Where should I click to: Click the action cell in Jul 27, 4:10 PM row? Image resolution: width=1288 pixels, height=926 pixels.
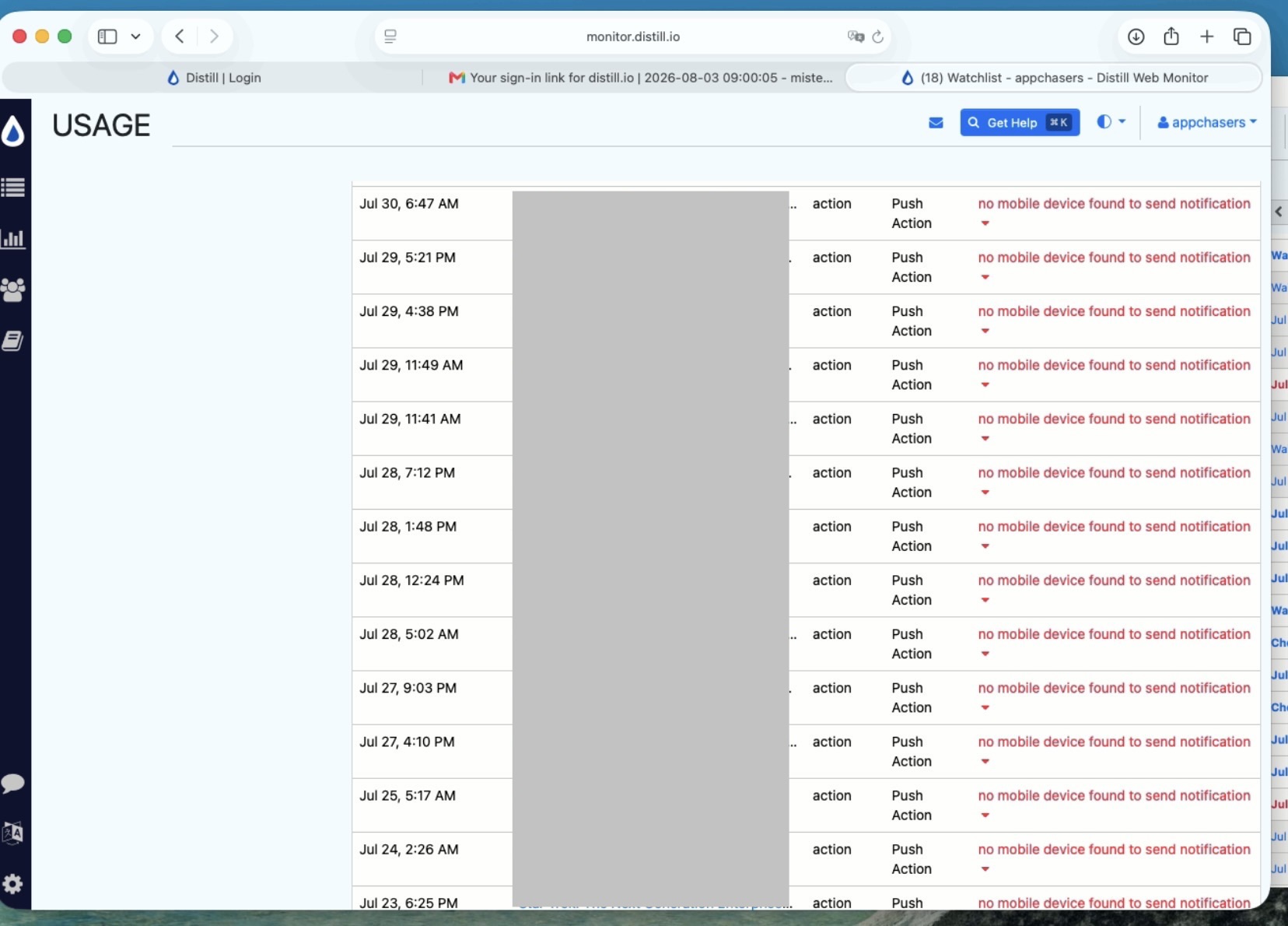click(x=832, y=742)
